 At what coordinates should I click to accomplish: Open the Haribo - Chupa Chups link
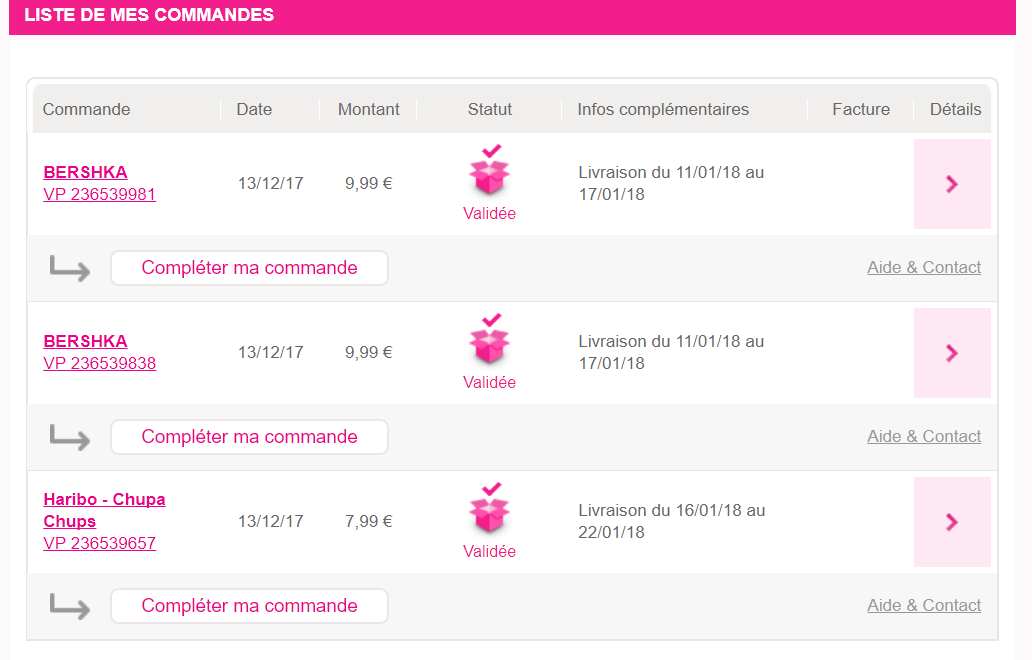[104, 510]
